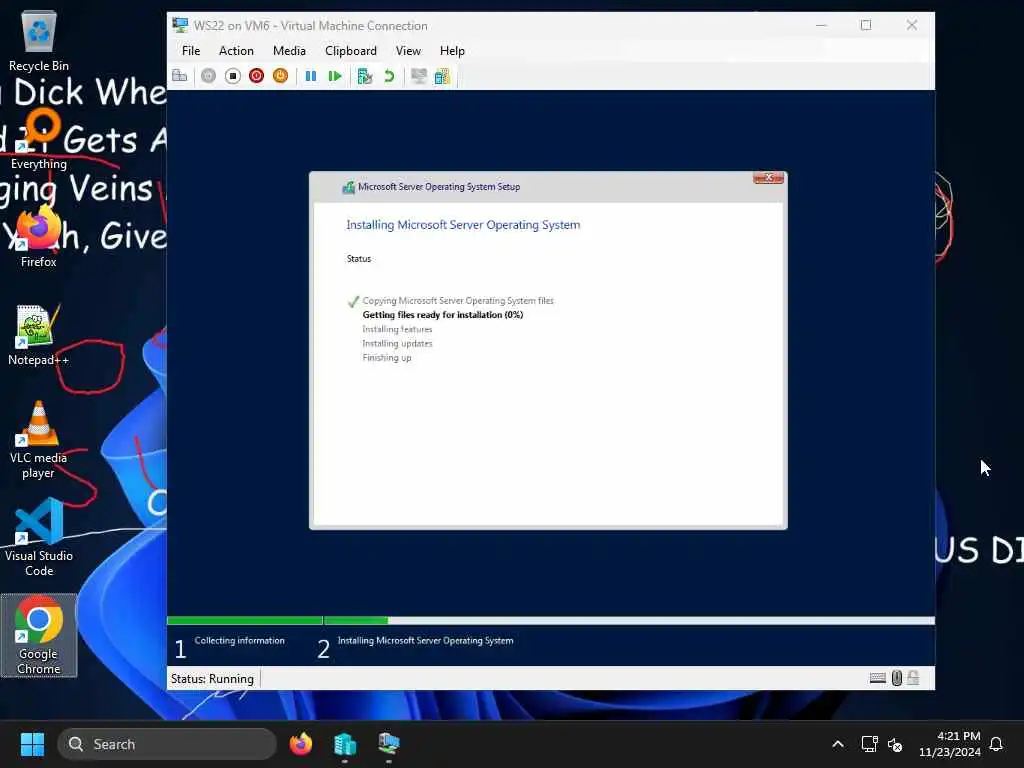
Task: Open the File menu
Action: coord(191,51)
